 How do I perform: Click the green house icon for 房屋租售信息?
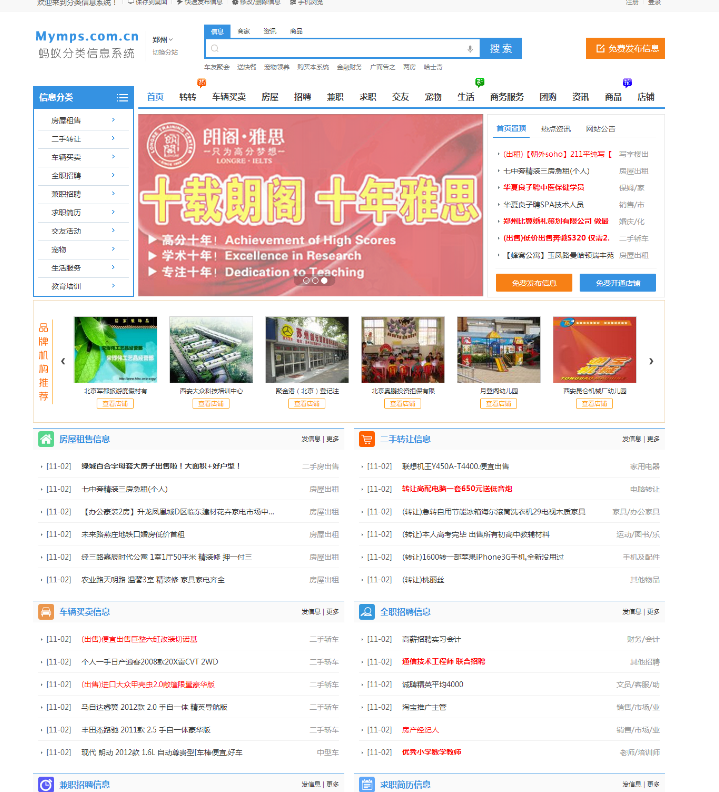[x=46, y=439]
